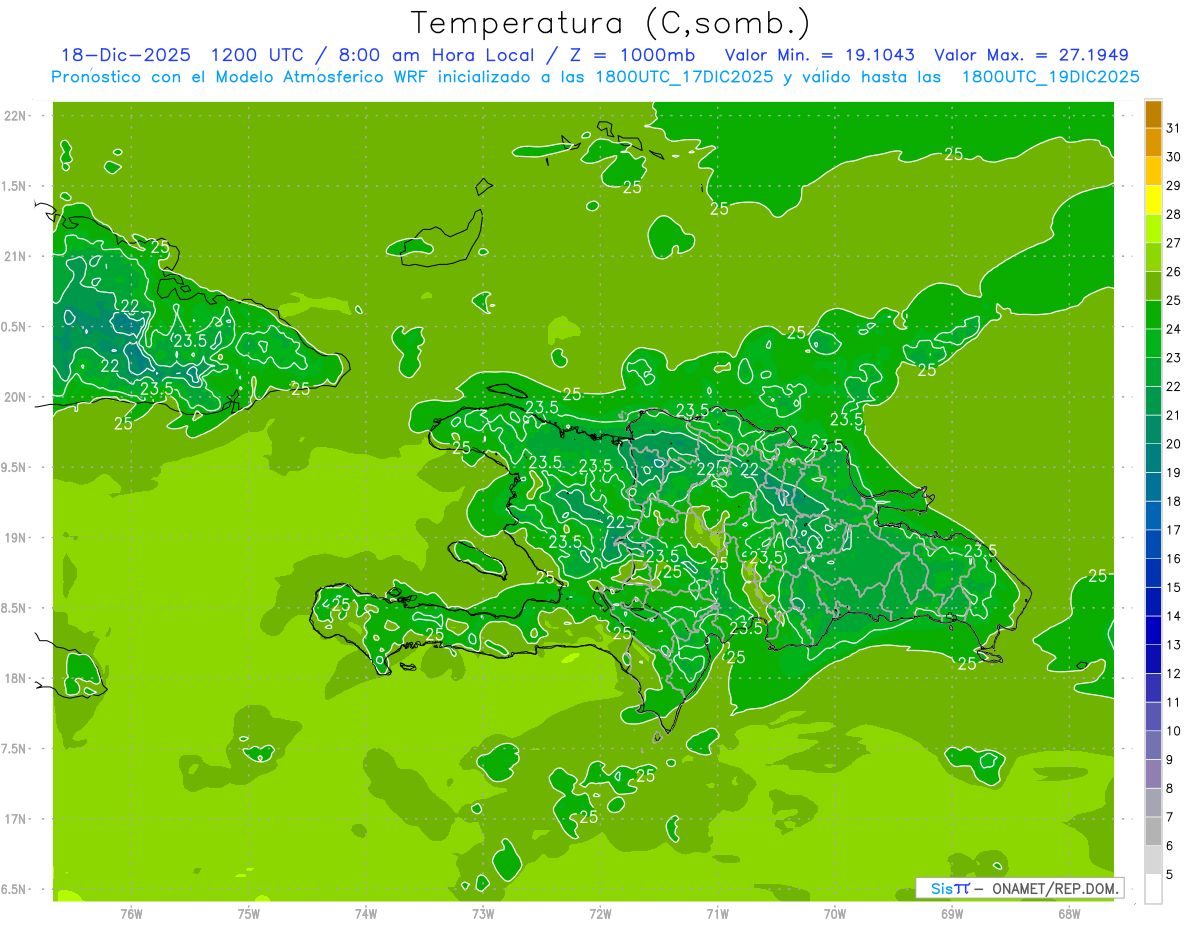Click the legend value 30

1174,156
